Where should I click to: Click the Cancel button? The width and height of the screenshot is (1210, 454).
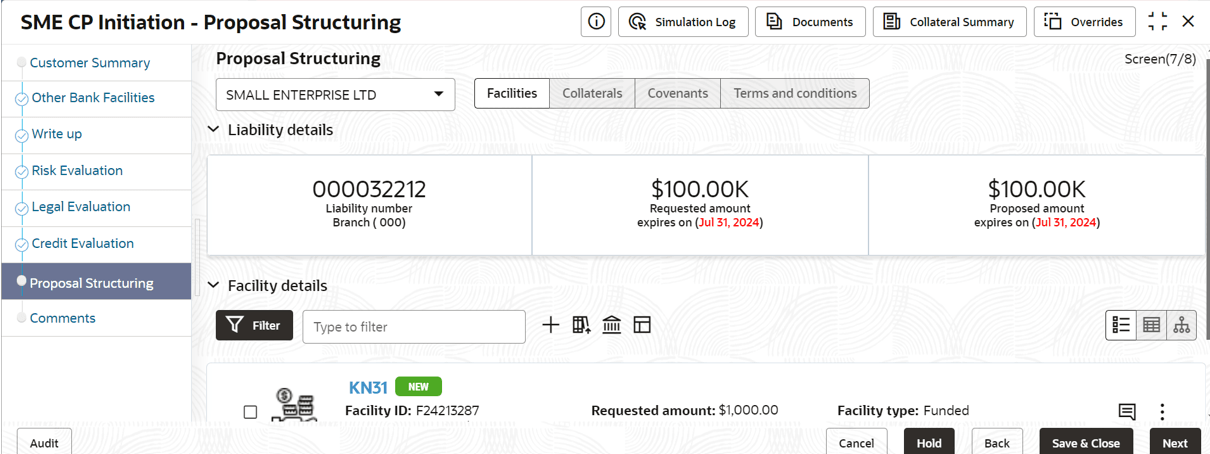(x=856, y=443)
